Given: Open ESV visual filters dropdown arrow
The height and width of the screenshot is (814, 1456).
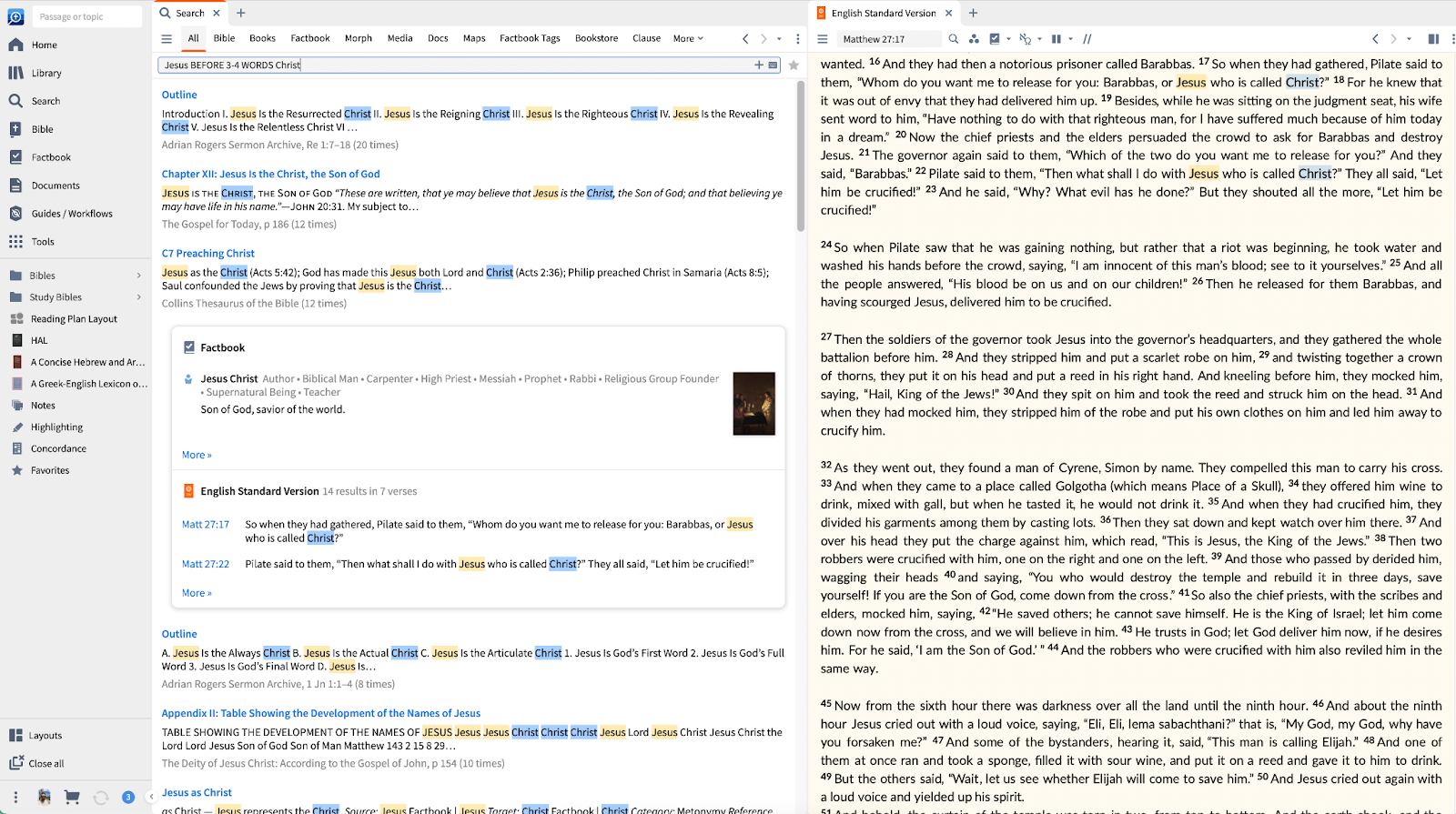Looking at the screenshot, I should [1008, 39].
